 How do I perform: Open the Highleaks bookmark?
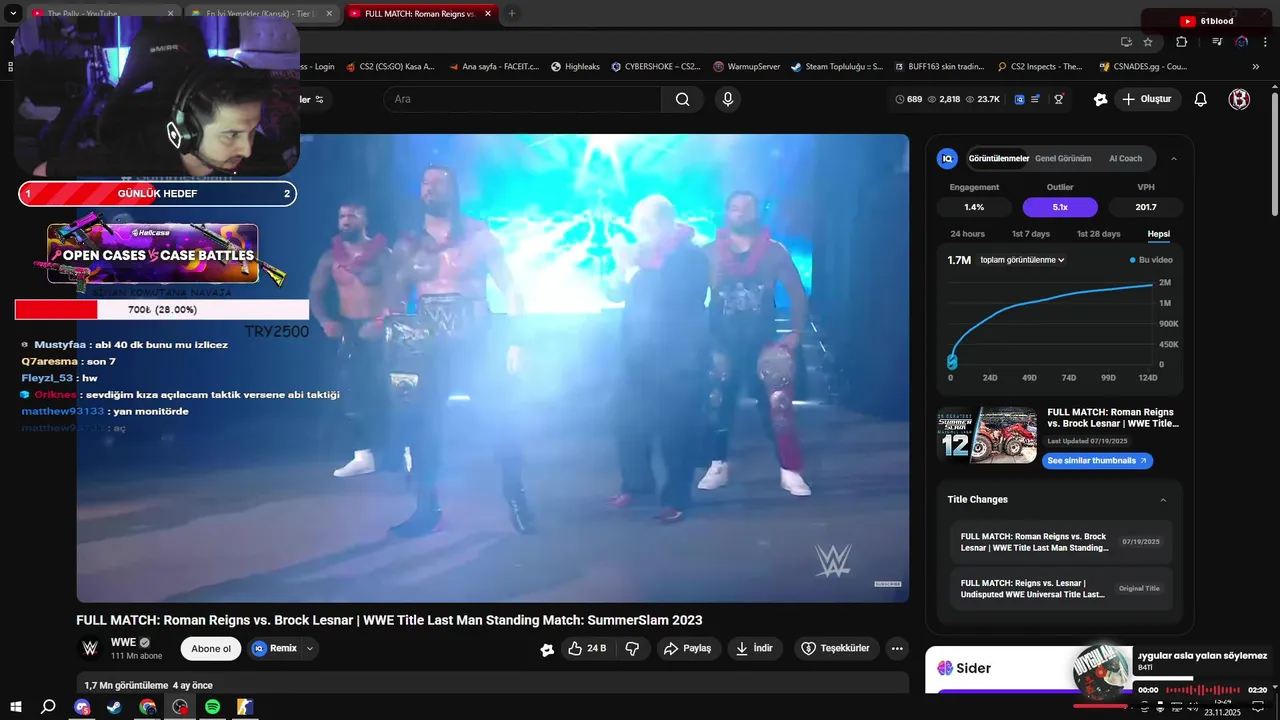pyautogui.click(x=575, y=67)
